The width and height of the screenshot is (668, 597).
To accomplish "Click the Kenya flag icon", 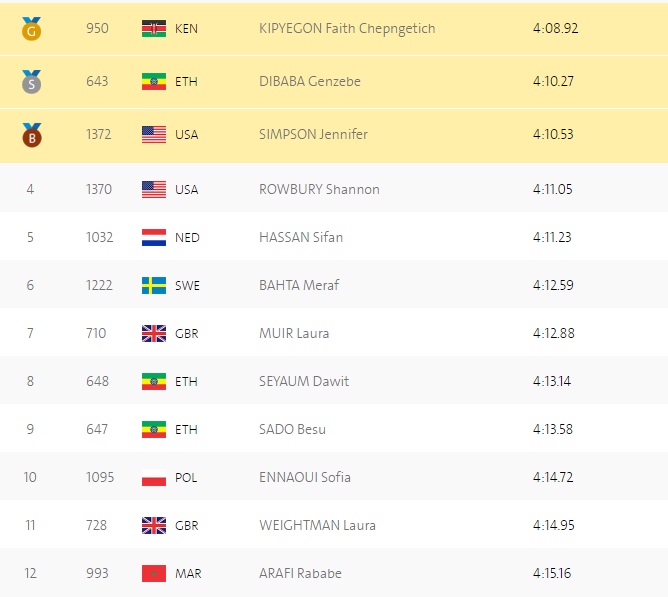I will [154, 29].
